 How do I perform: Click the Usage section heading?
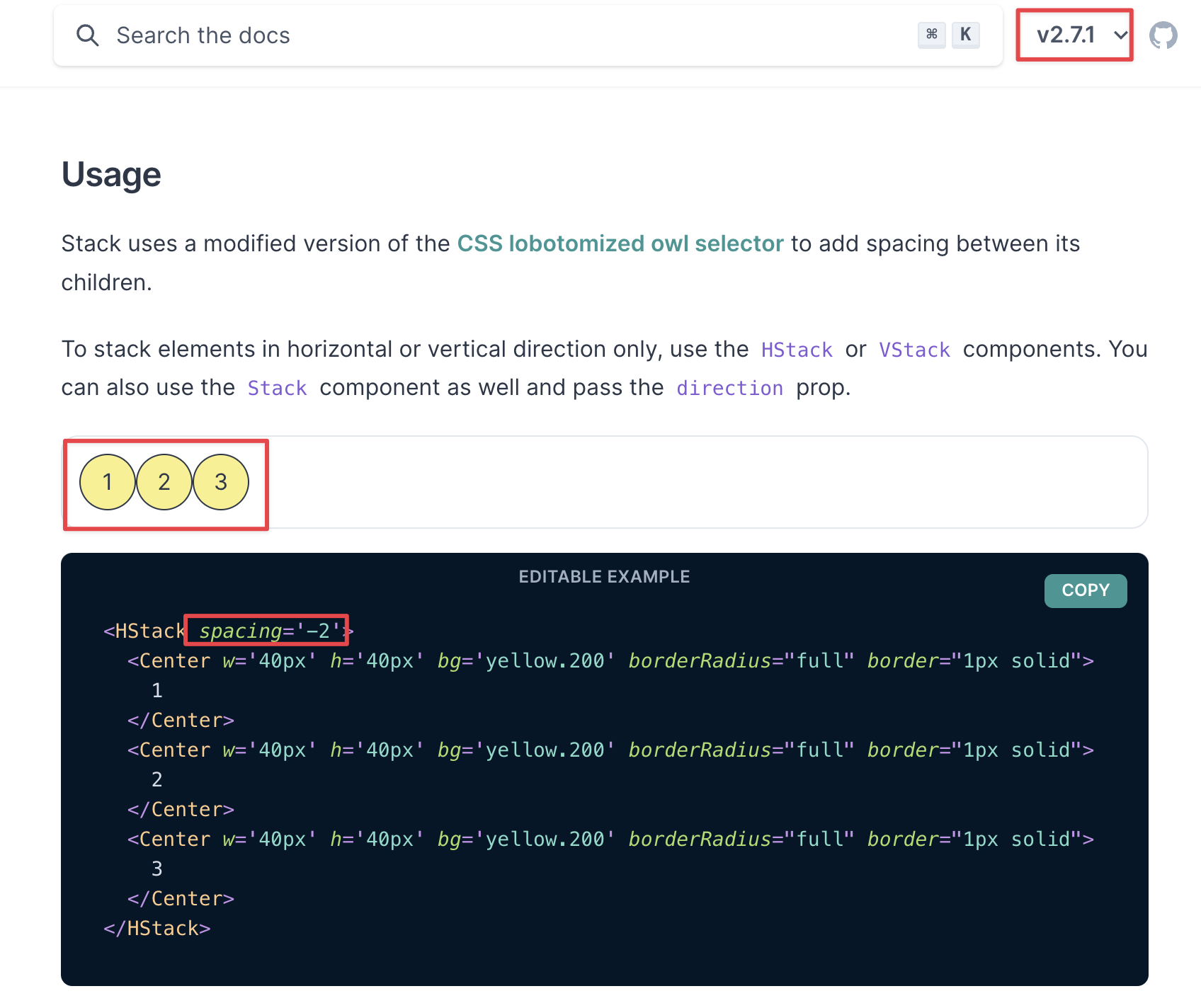tap(110, 174)
